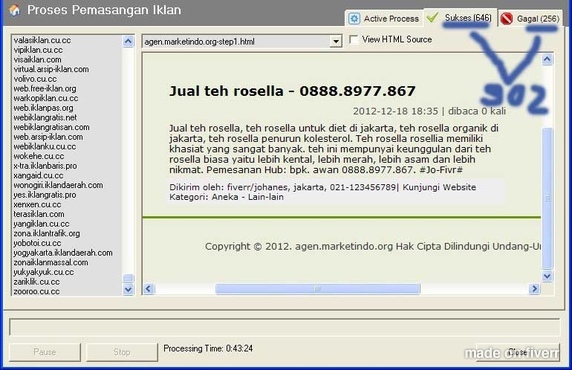
Task: Select visaiklan.com in the site list
Action: point(37,59)
